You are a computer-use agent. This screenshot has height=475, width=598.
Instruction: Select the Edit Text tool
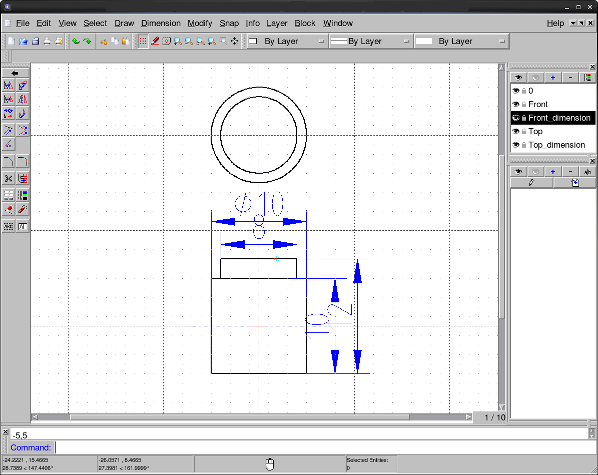click(23, 226)
